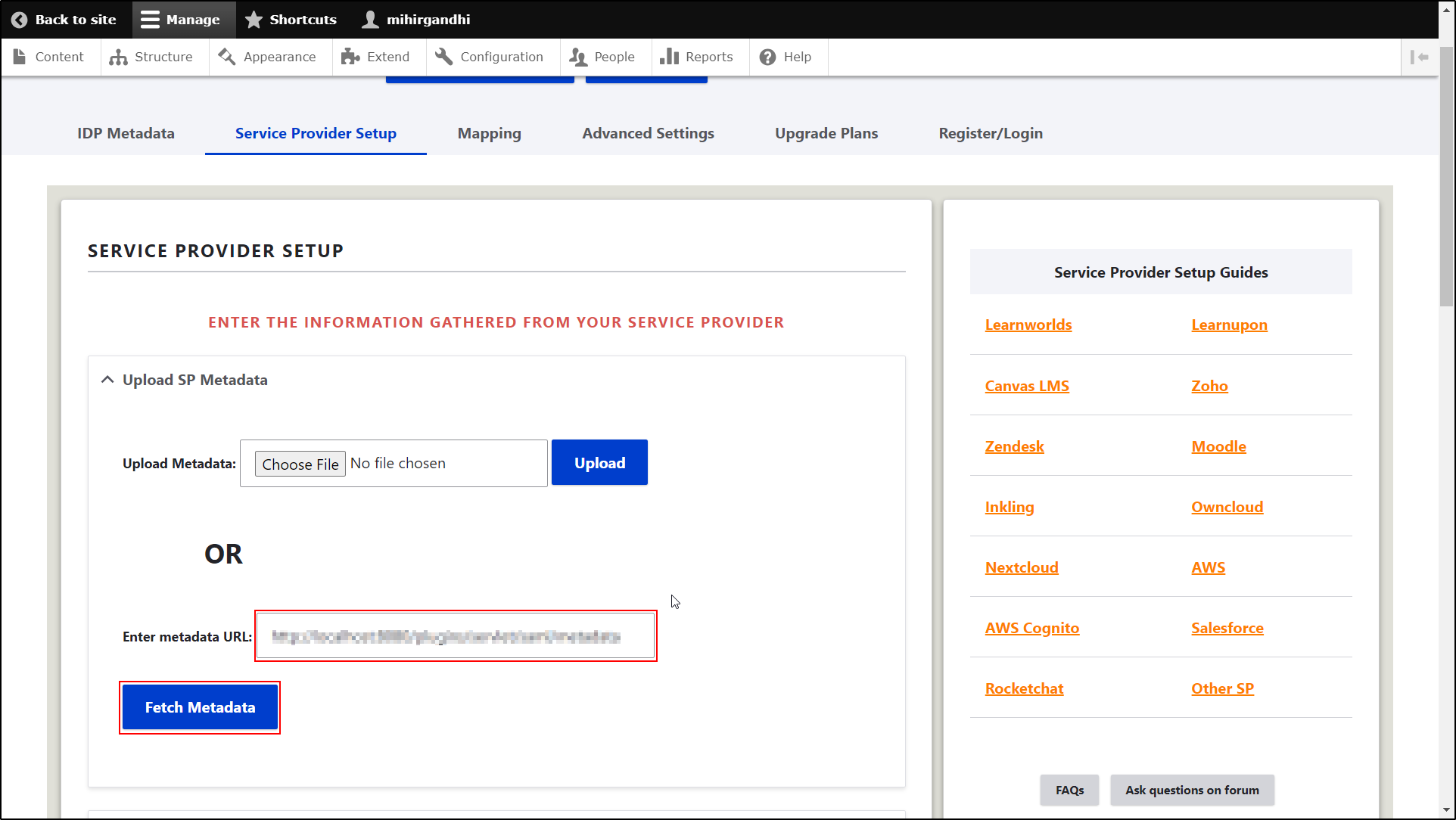Open the Advanced Settings tab
This screenshot has width=1456, height=820.
coord(648,133)
